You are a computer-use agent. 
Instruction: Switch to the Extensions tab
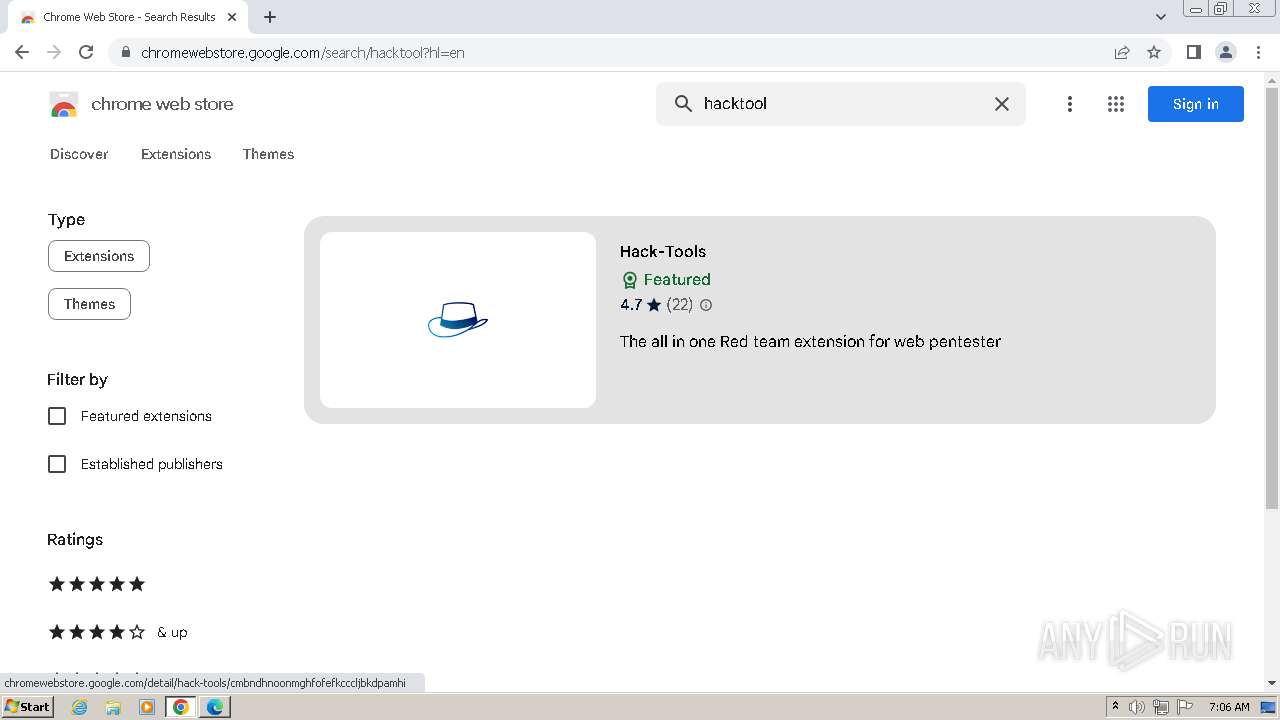coord(176,154)
